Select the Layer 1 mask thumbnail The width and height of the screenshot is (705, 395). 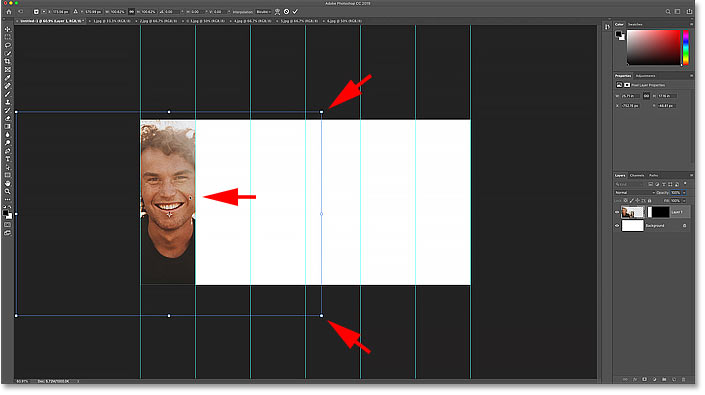(x=660, y=212)
